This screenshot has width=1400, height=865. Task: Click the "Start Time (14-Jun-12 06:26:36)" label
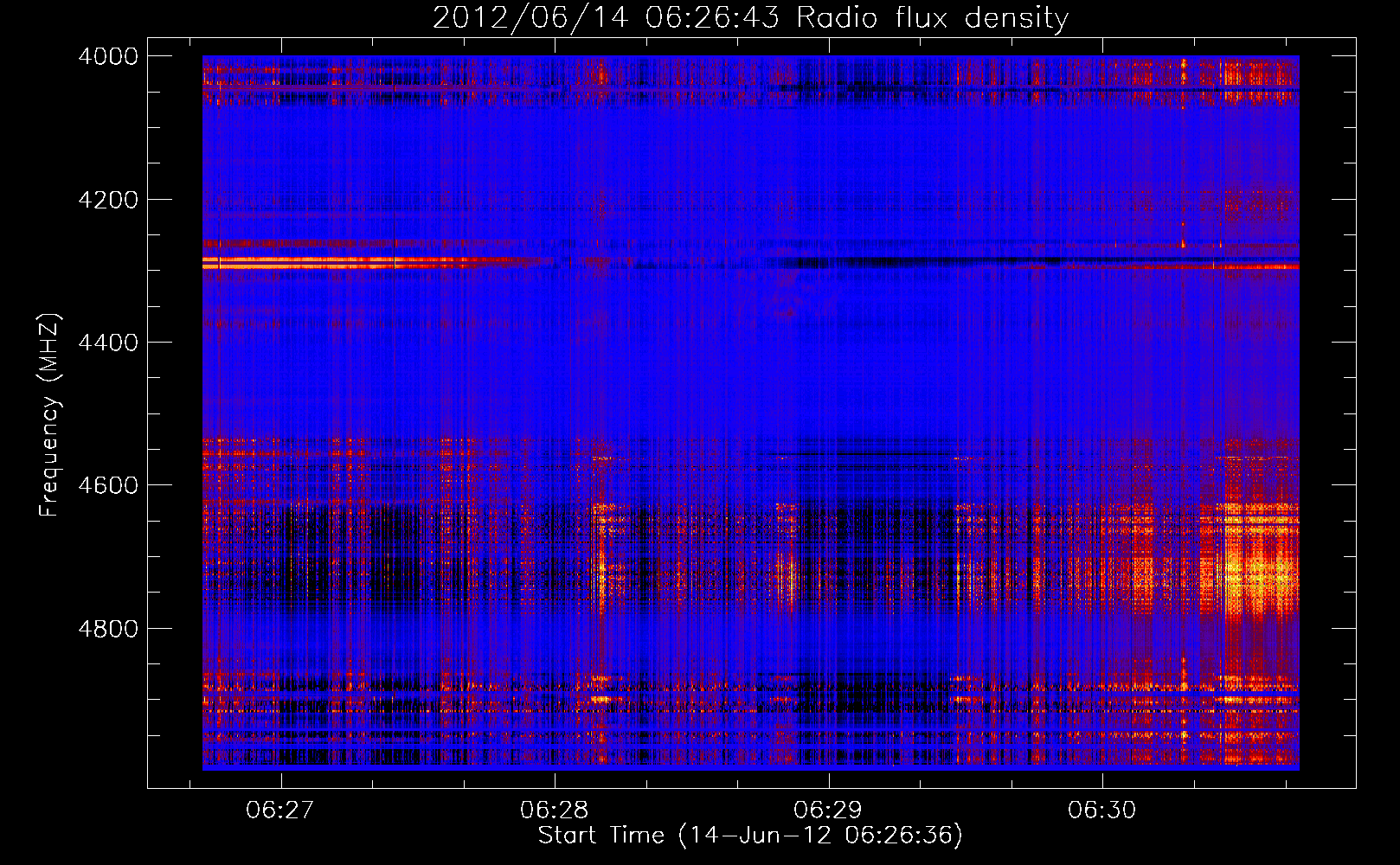pos(750,835)
